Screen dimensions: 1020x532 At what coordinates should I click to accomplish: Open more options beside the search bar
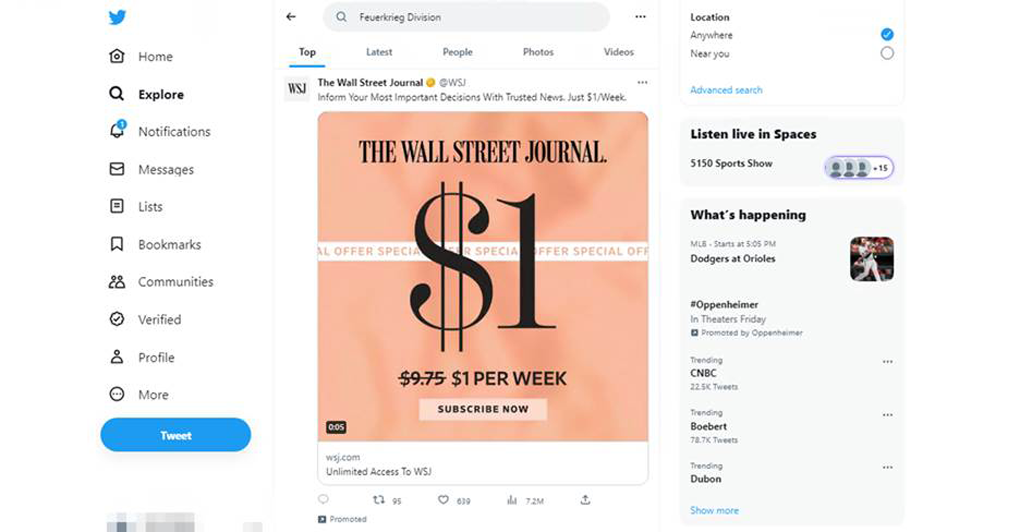click(641, 17)
